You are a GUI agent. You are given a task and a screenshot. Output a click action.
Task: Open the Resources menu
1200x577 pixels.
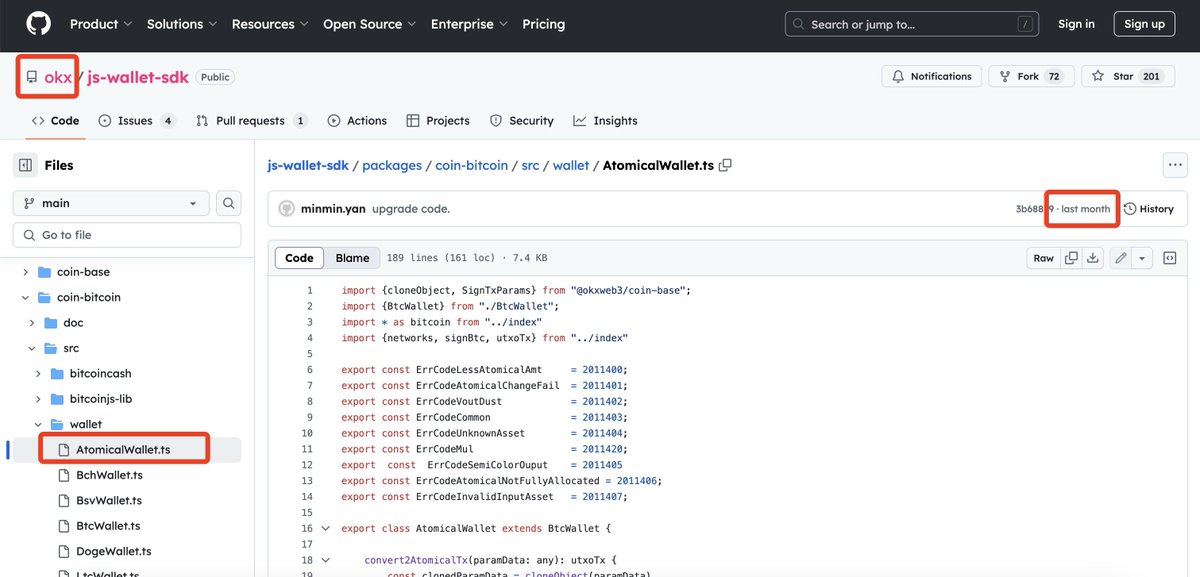click(x=270, y=24)
